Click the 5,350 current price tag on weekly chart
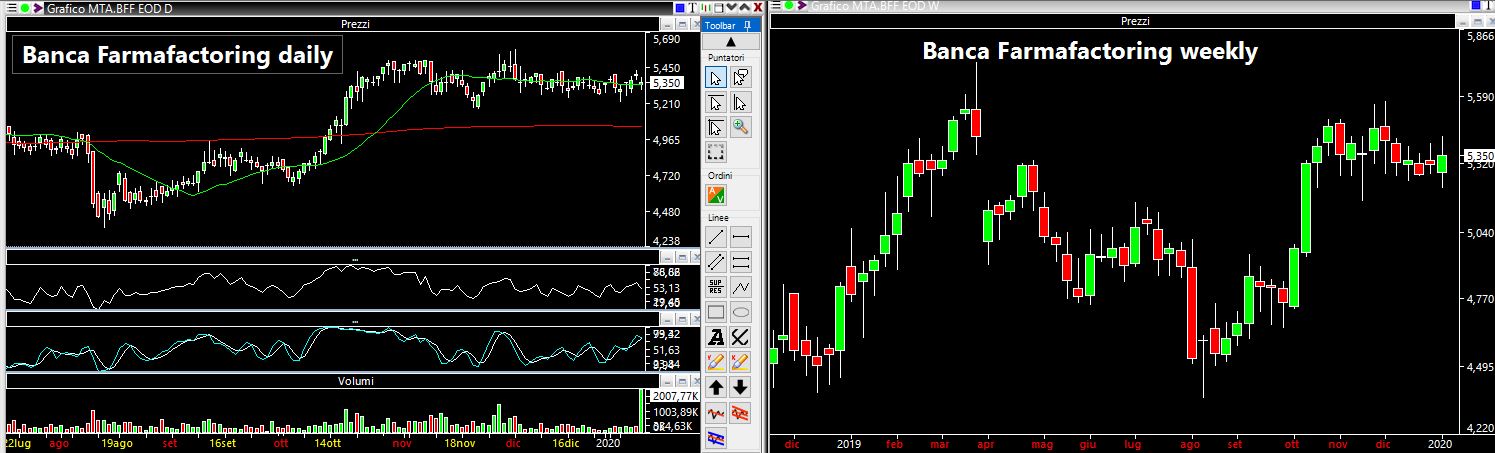 [x=1479, y=156]
